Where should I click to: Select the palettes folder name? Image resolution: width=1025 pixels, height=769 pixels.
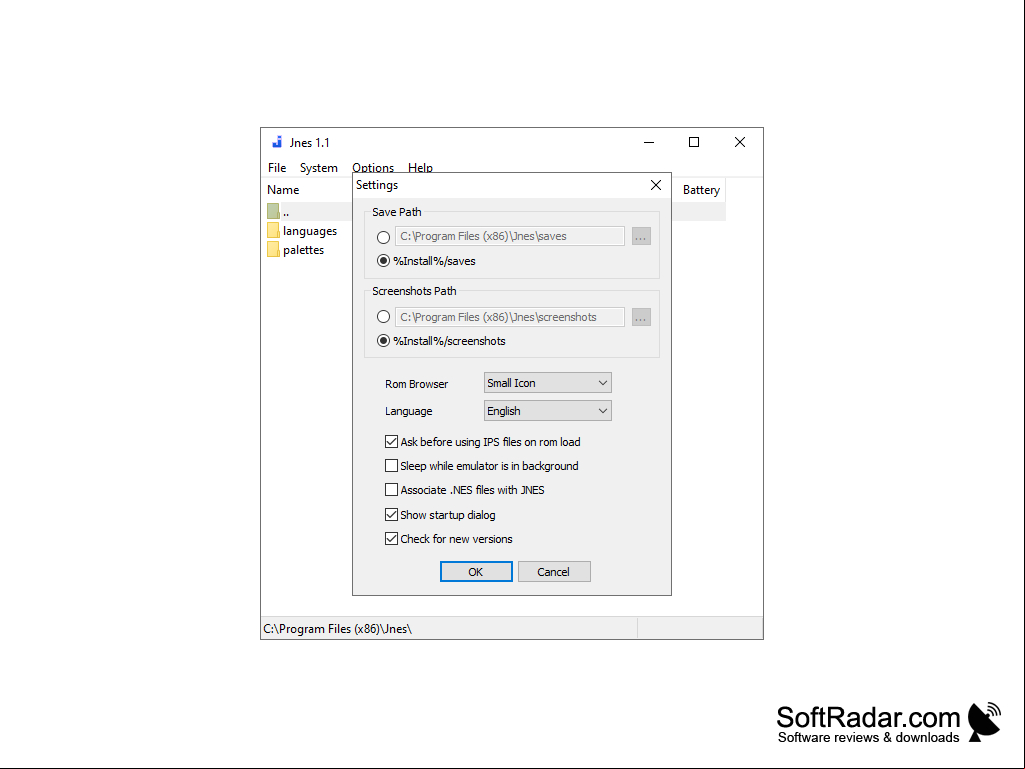pyautogui.click(x=303, y=250)
